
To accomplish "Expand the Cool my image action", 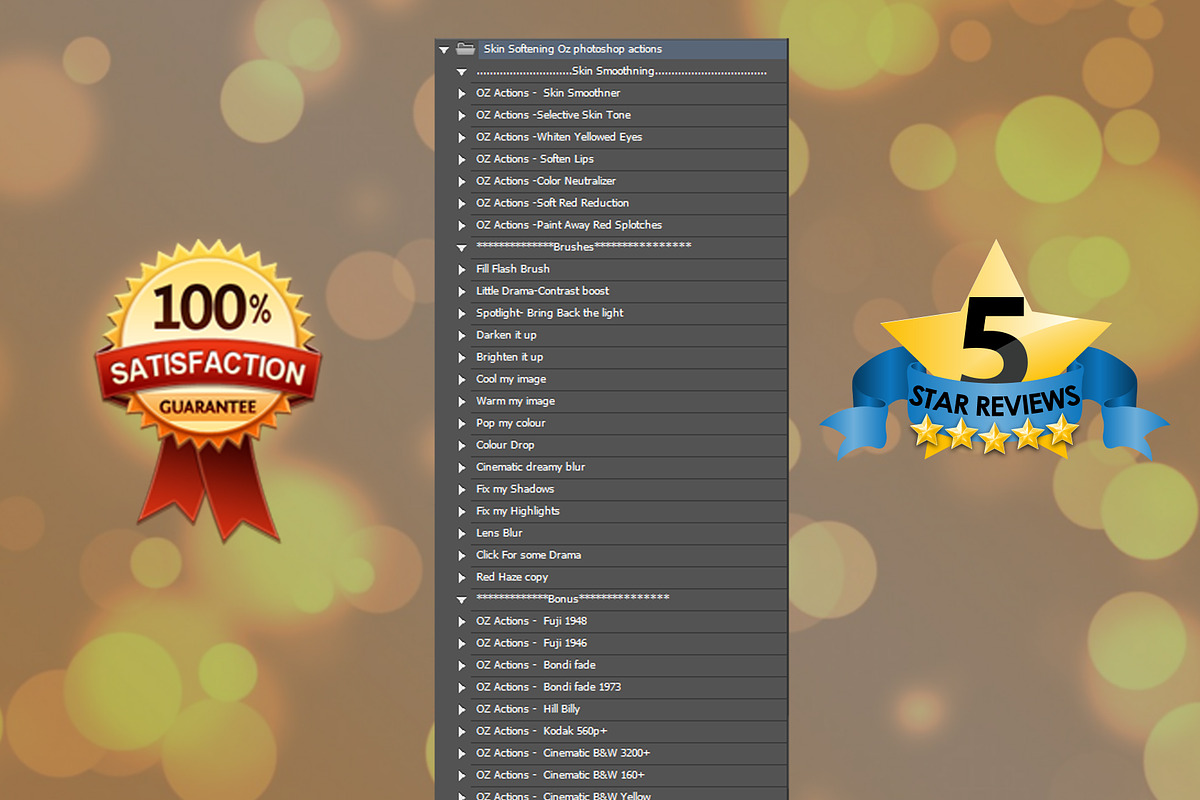I will click(462, 379).
